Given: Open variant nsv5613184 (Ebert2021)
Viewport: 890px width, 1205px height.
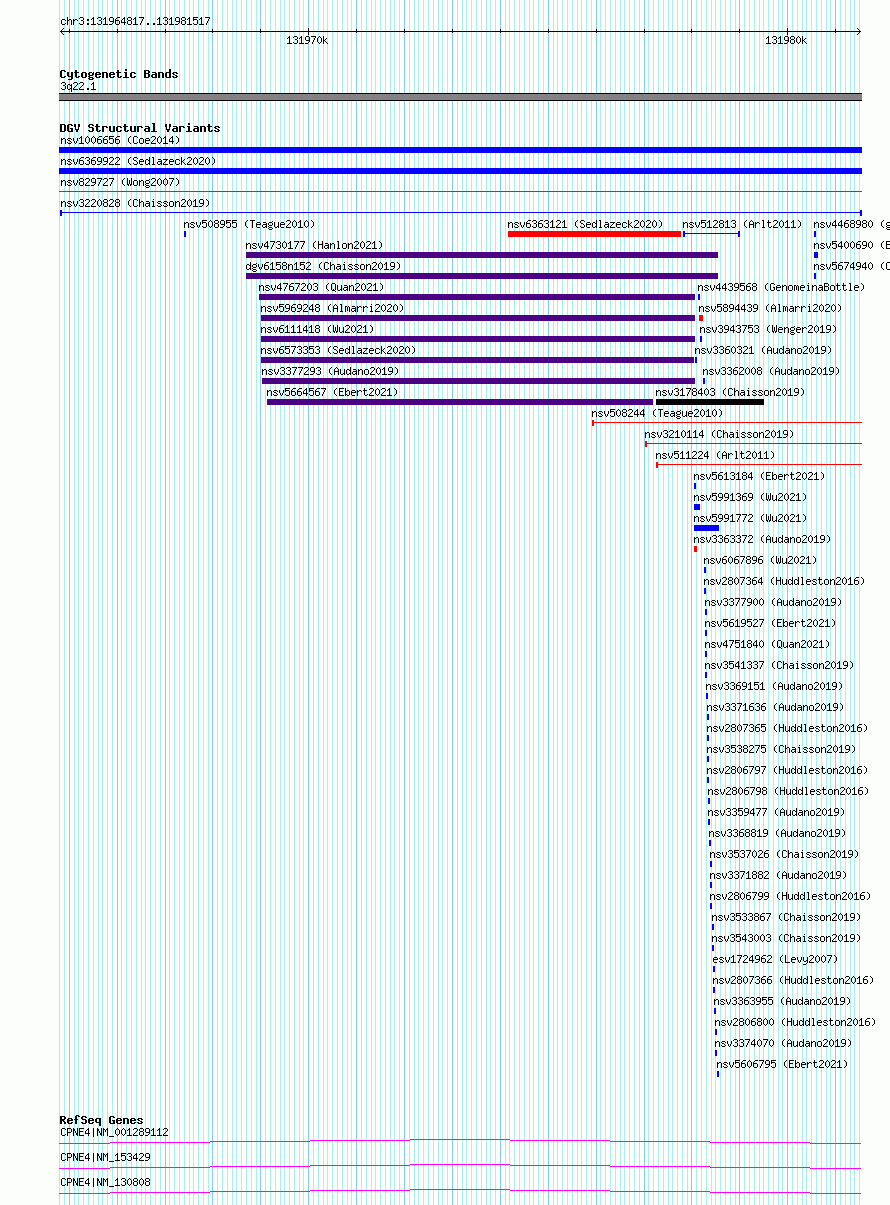Looking at the screenshot, I should pos(760,476).
